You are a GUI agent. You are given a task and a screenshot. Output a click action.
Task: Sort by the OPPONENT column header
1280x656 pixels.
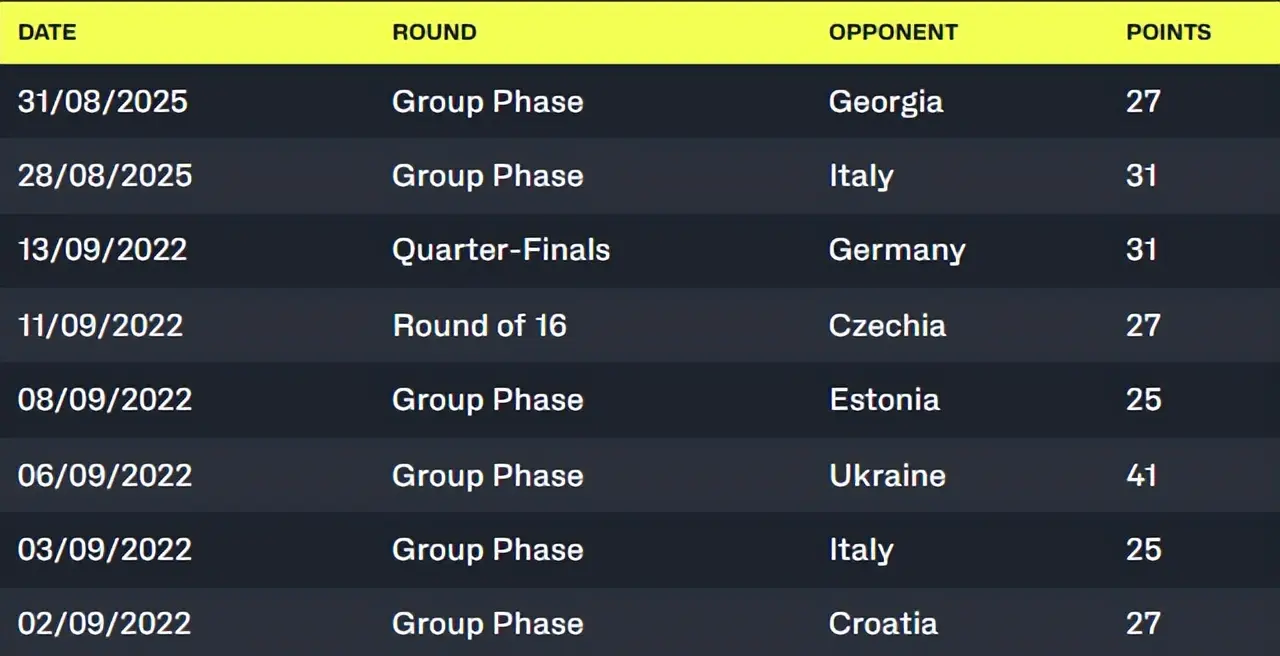893,32
